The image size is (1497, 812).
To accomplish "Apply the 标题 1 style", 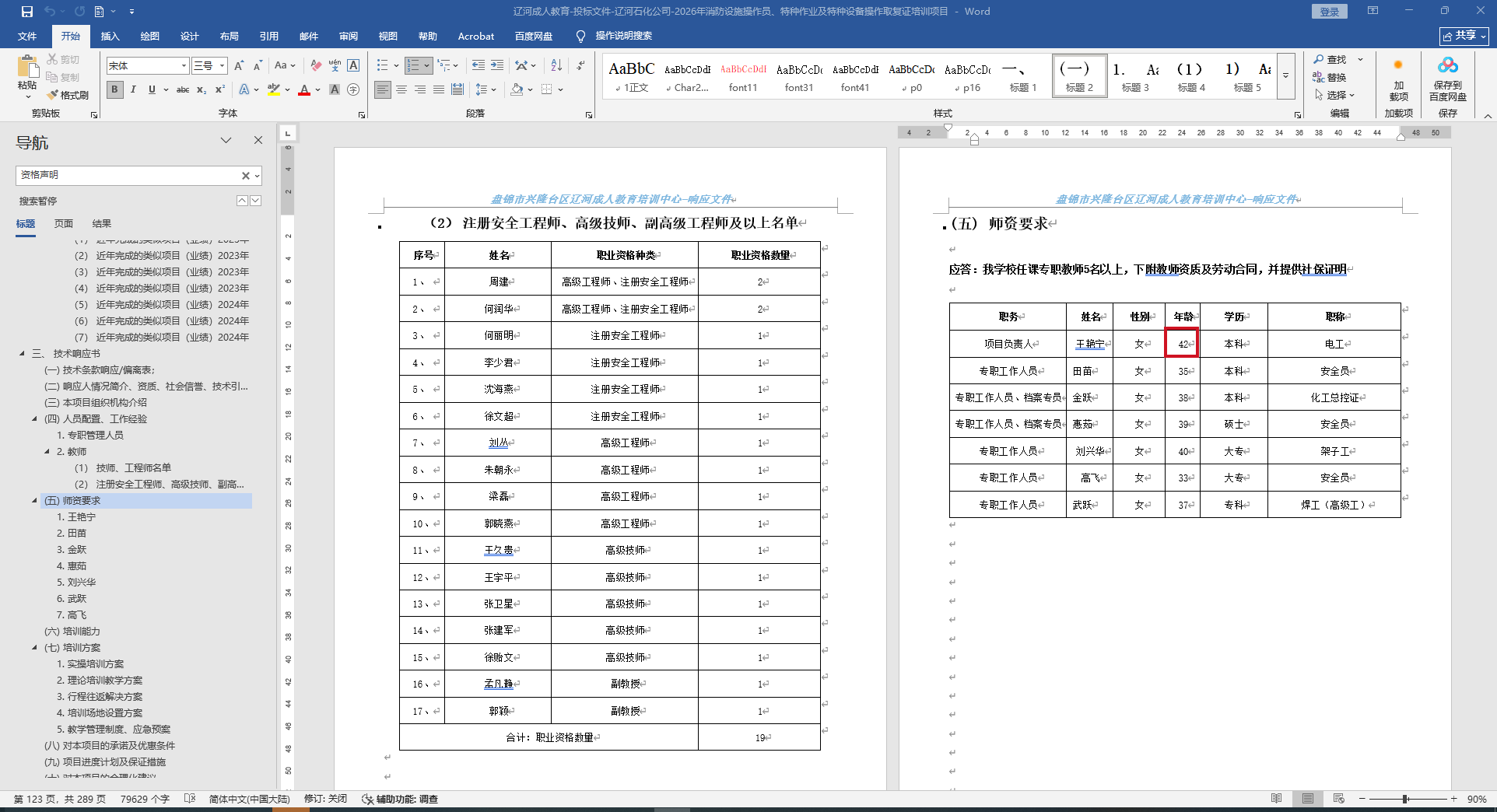I will pyautogui.click(x=1023, y=76).
